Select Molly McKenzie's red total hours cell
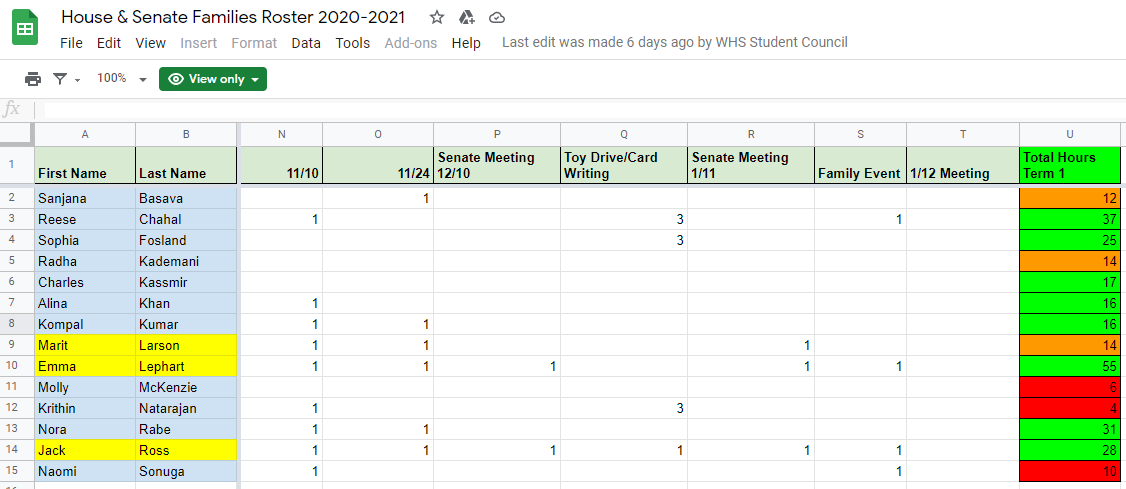This screenshot has height=489, width=1126. pos(1070,387)
